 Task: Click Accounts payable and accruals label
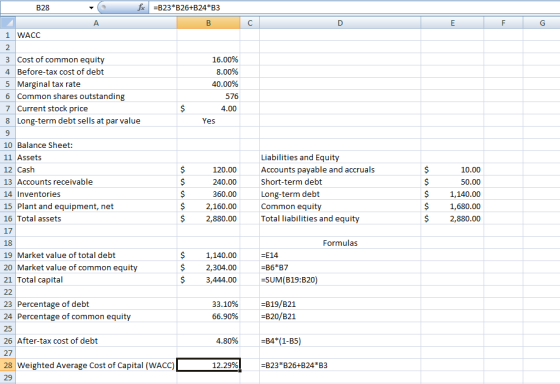click(x=318, y=170)
